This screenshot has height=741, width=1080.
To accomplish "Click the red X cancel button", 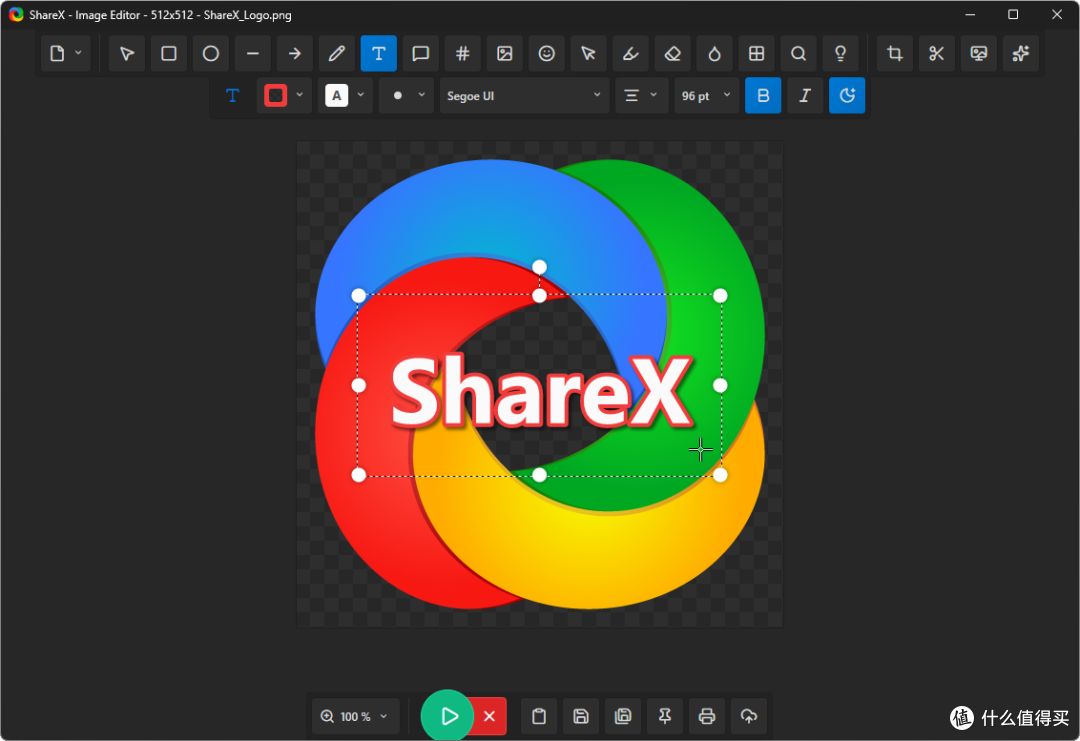I will coord(490,716).
